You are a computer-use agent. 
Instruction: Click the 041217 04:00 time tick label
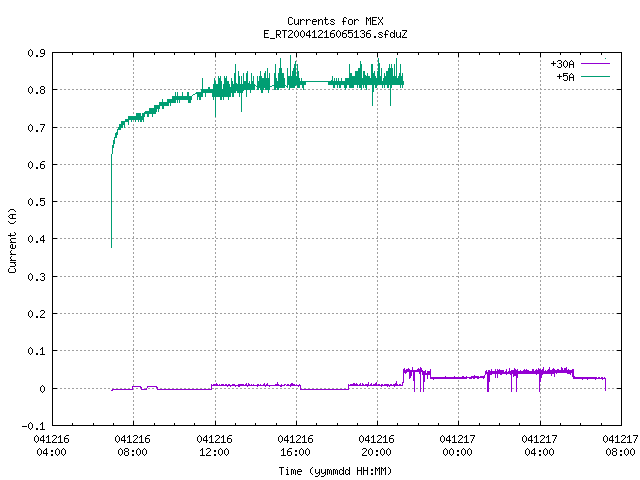click(x=540, y=446)
